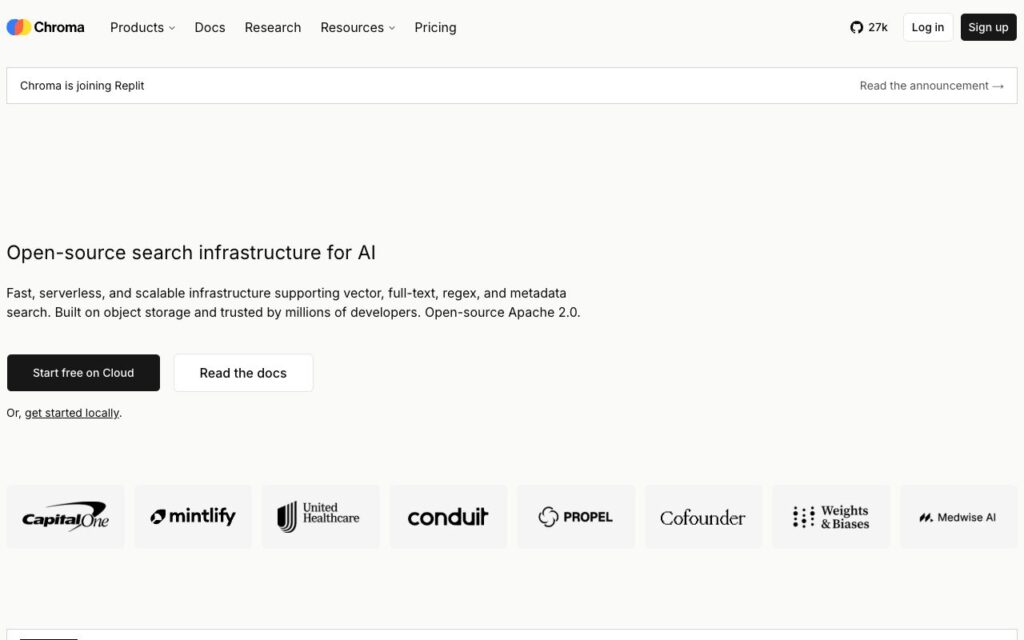Image resolution: width=1024 pixels, height=640 pixels.
Task: Expand the Resources dropdown menu
Action: [357, 27]
